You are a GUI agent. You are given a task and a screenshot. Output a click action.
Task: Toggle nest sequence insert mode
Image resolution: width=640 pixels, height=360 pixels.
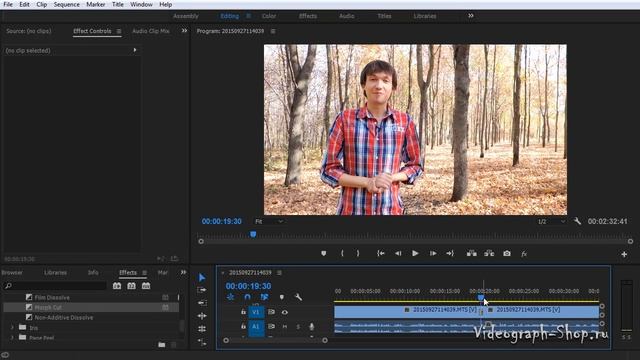[231, 297]
